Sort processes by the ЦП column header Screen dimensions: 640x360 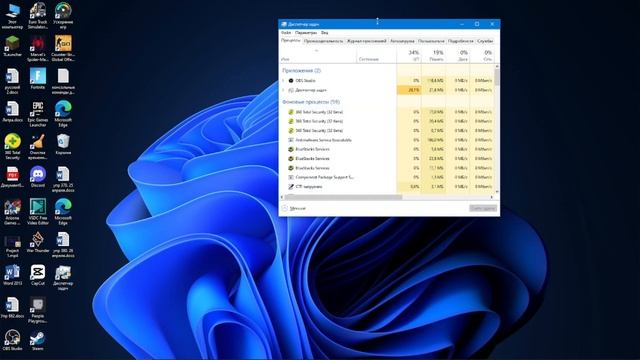point(409,56)
